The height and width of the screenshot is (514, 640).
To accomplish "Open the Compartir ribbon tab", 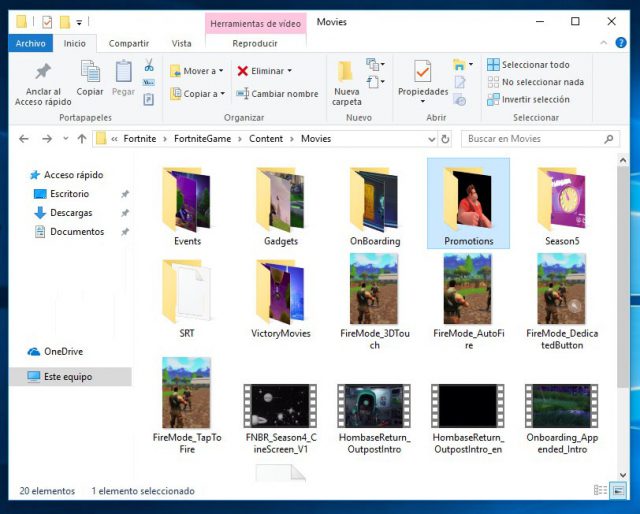I will tap(129, 43).
